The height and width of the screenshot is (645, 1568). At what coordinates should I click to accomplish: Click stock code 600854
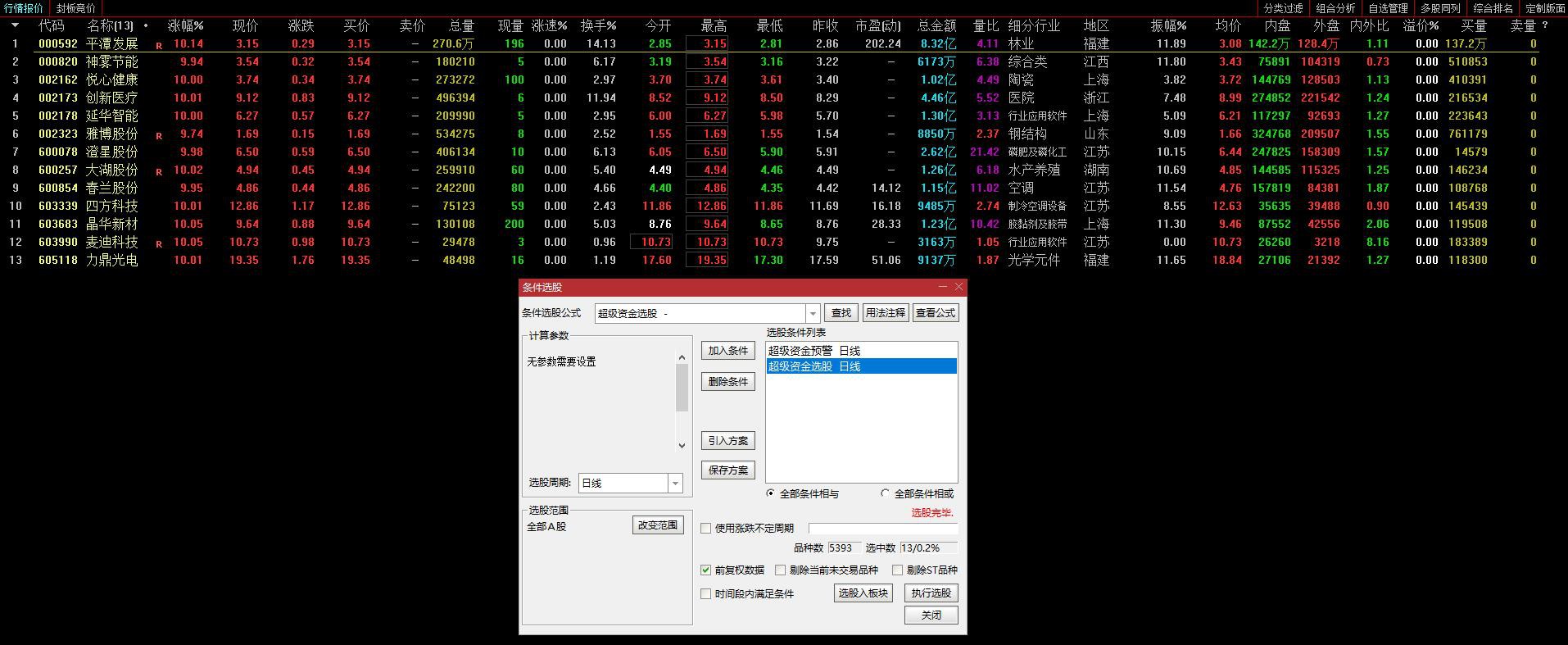pos(58,188)
